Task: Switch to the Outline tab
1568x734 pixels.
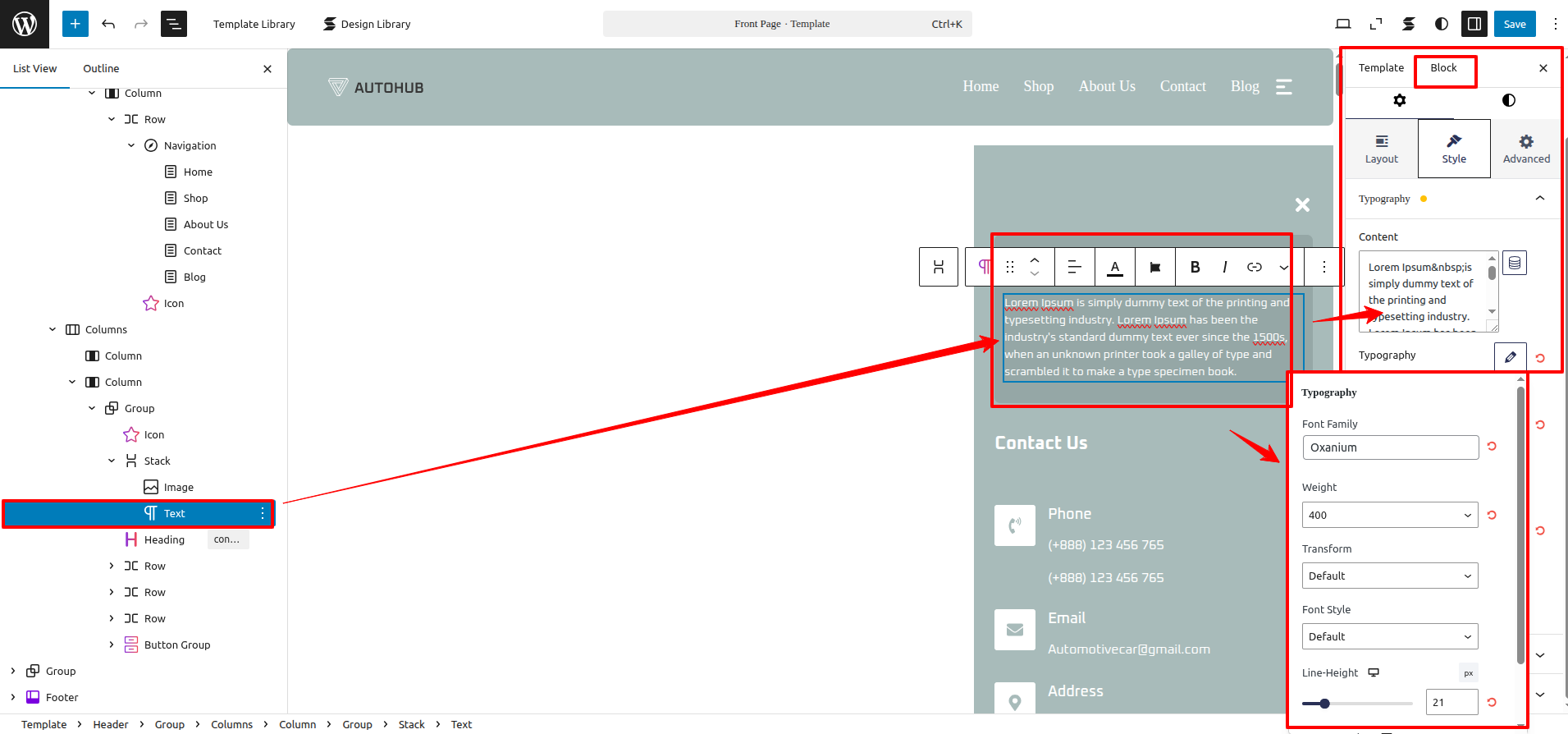Action: [x=101, y=68]
